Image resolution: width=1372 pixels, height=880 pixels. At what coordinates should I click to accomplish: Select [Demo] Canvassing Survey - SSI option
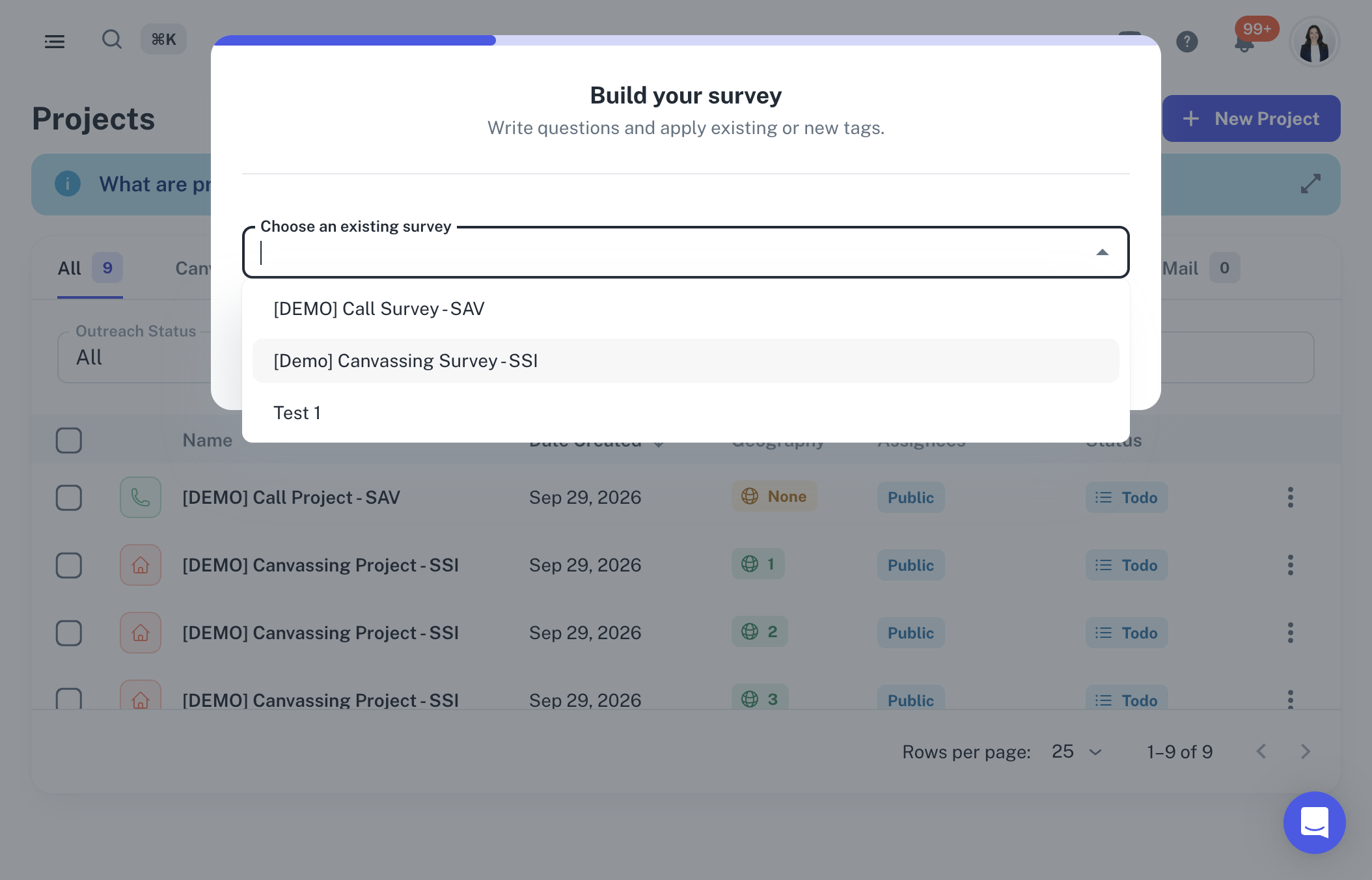pyautogui.click(x=686, y=361)
